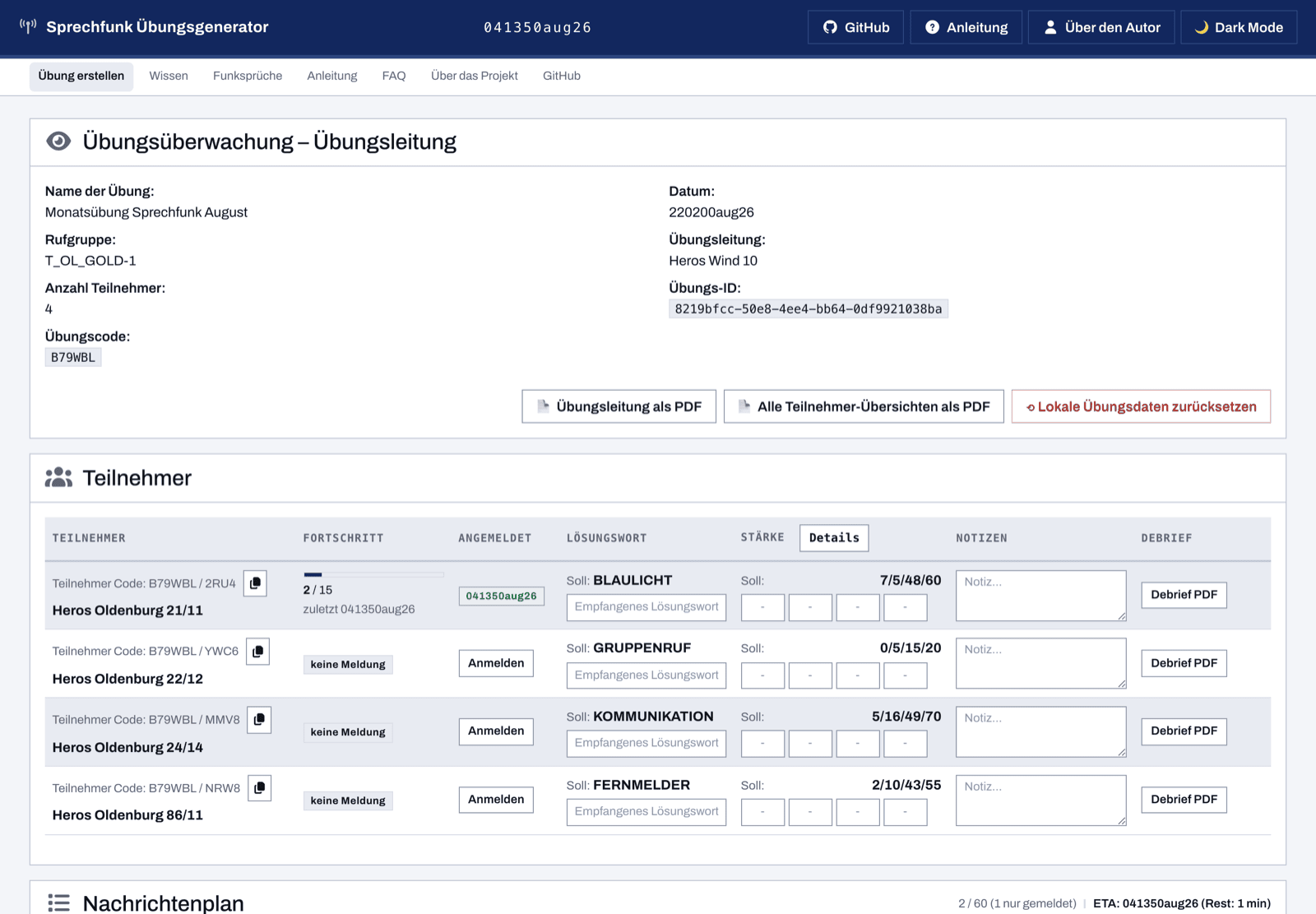Click the ETA text in Nachrichtenplan header
Screen dimensions: 1316x914
point(1182,903)
